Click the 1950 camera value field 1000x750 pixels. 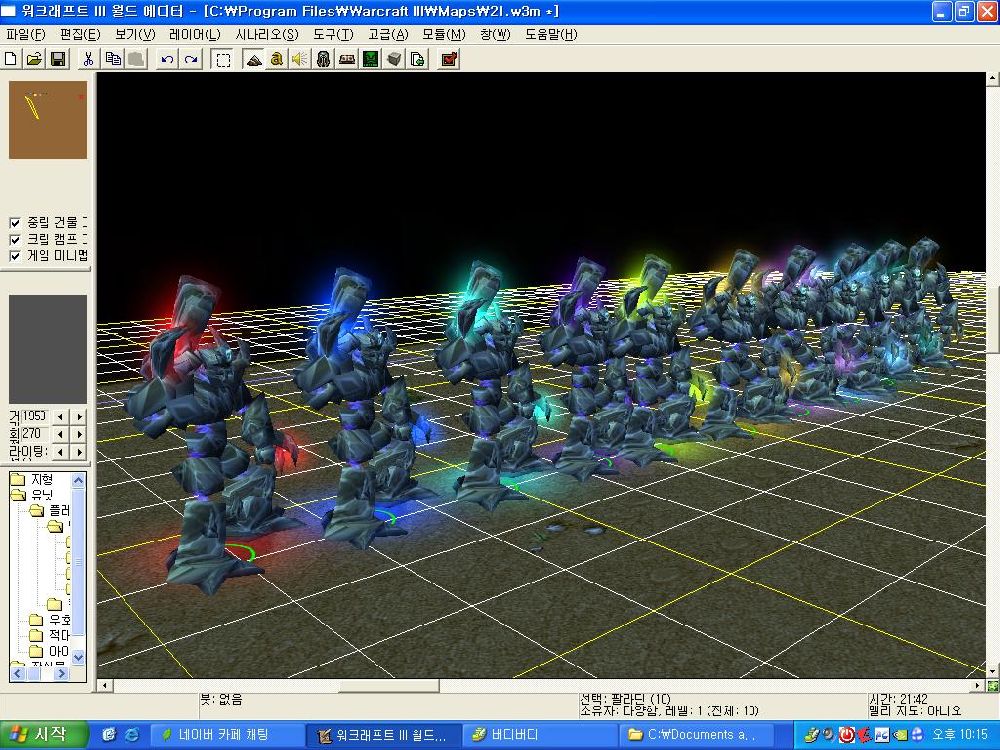click(34, 416)
